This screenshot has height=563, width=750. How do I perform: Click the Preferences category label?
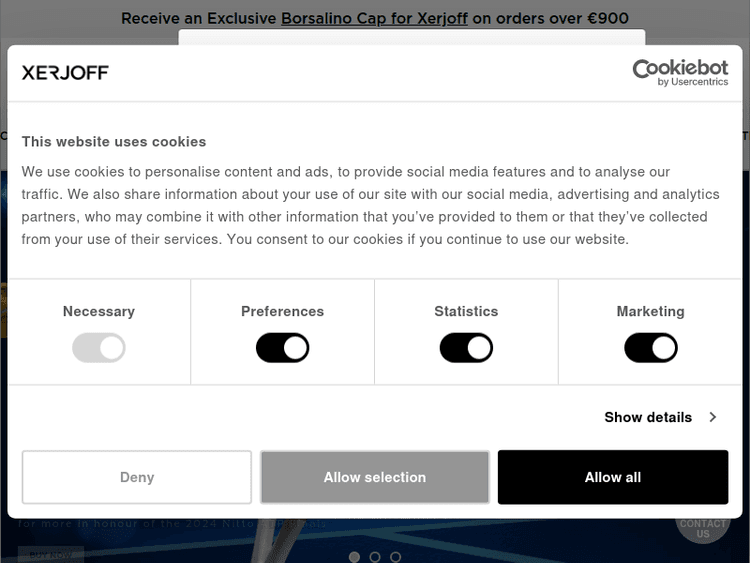(283, 311)
